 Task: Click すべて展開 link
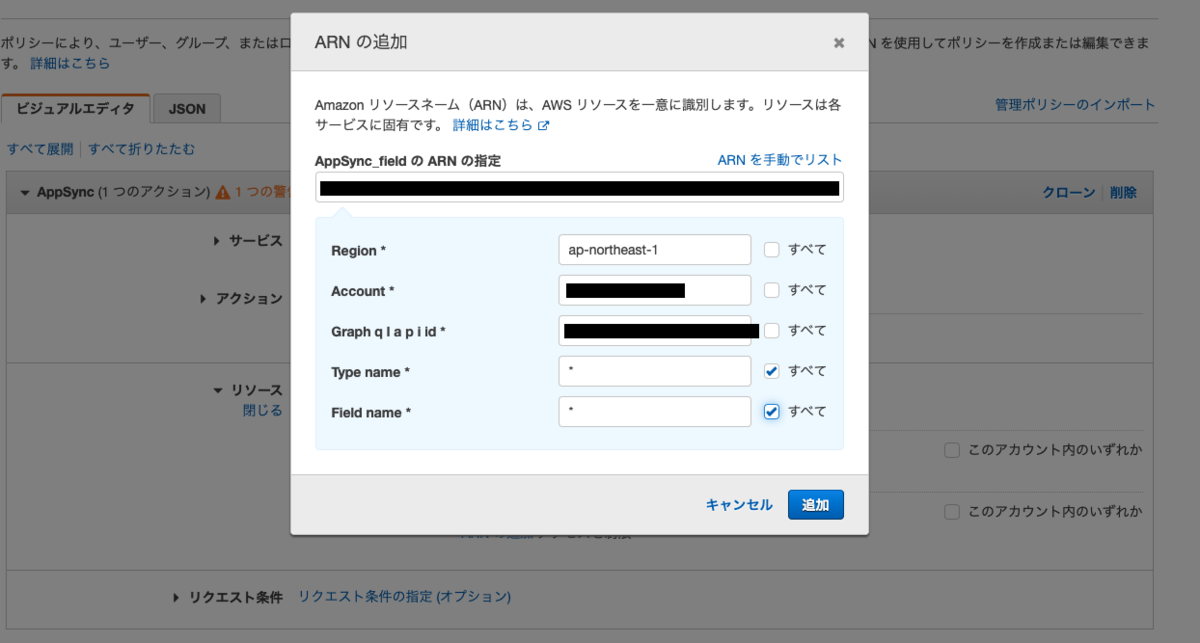click(x=40, y=149)
